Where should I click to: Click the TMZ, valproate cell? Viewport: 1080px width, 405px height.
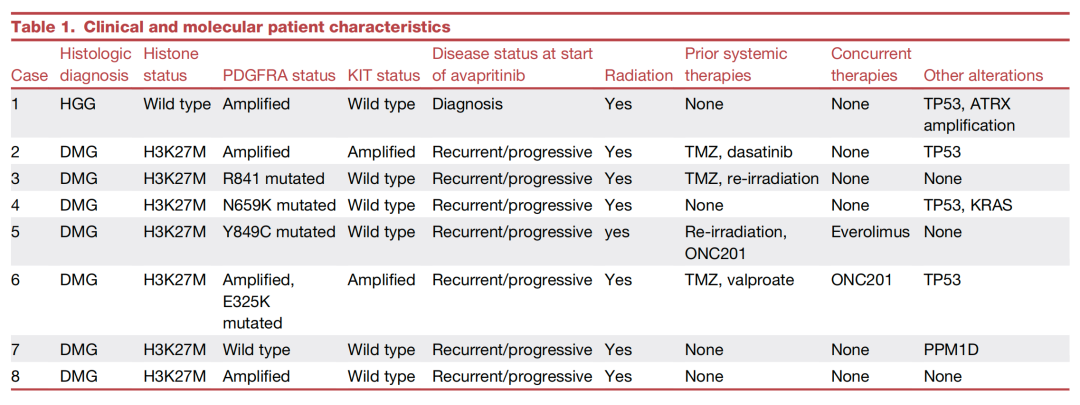[x=739, y=280]
